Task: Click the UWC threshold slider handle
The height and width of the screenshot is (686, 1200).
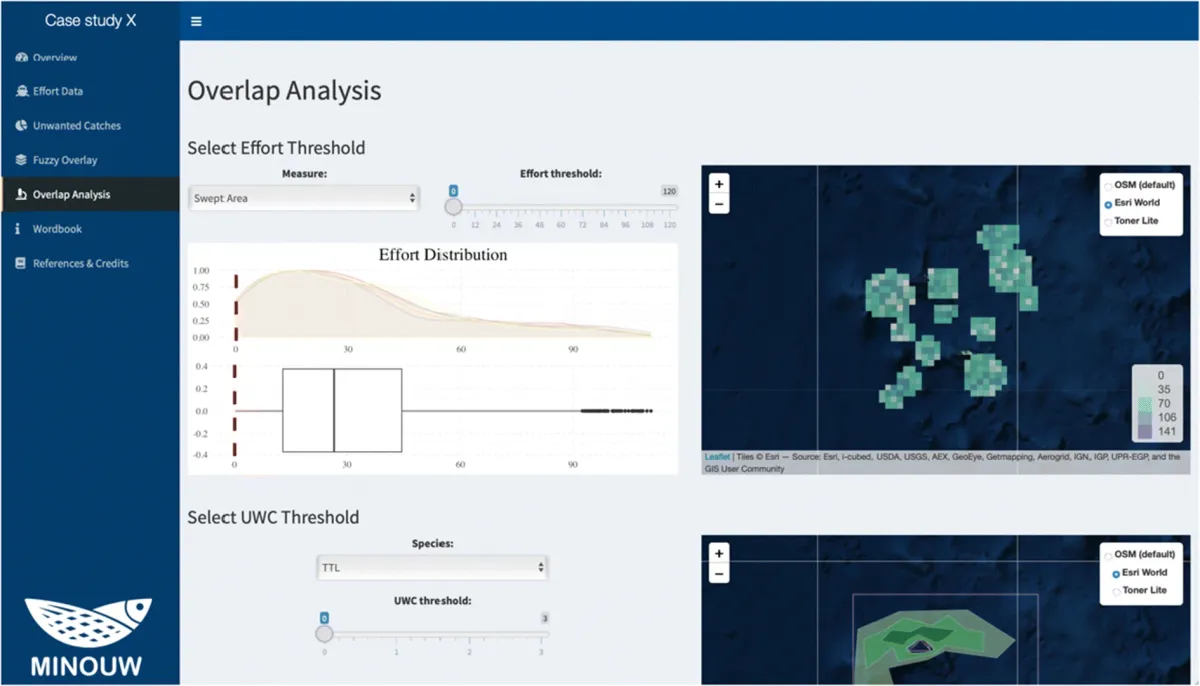Action: pyautogui.click(x=324, y=634)
